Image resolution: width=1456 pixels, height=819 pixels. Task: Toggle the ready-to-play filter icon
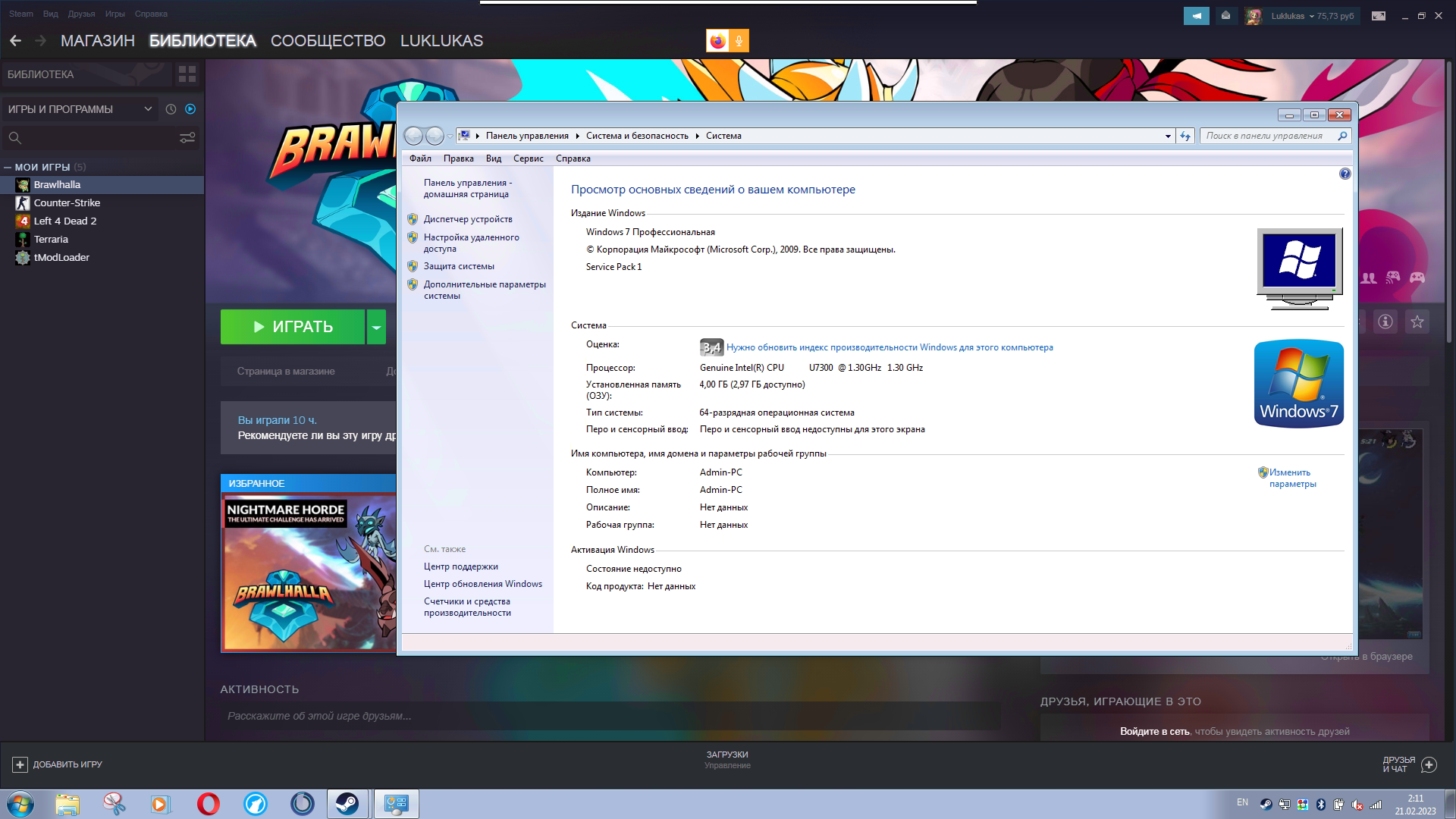(190, 109)
